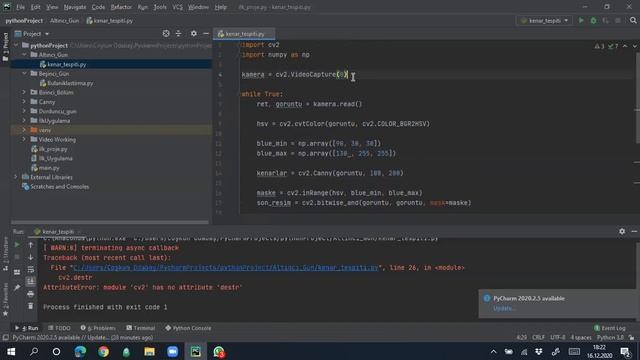Click the Debug bug icon in toolbar
Viewport: 640px width, 360px height.
pos(593,20)
